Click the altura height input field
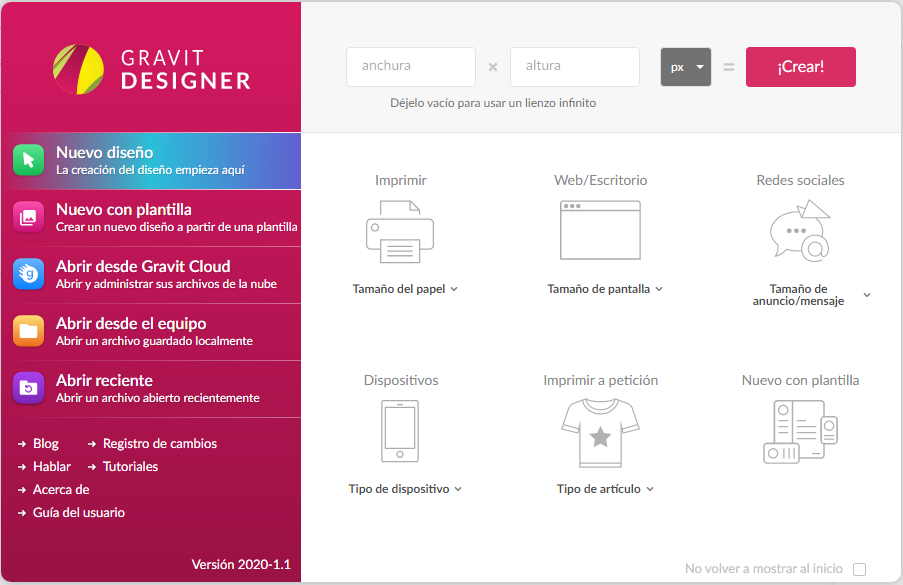The image size is (903, 585). click(x=575, y=67)
